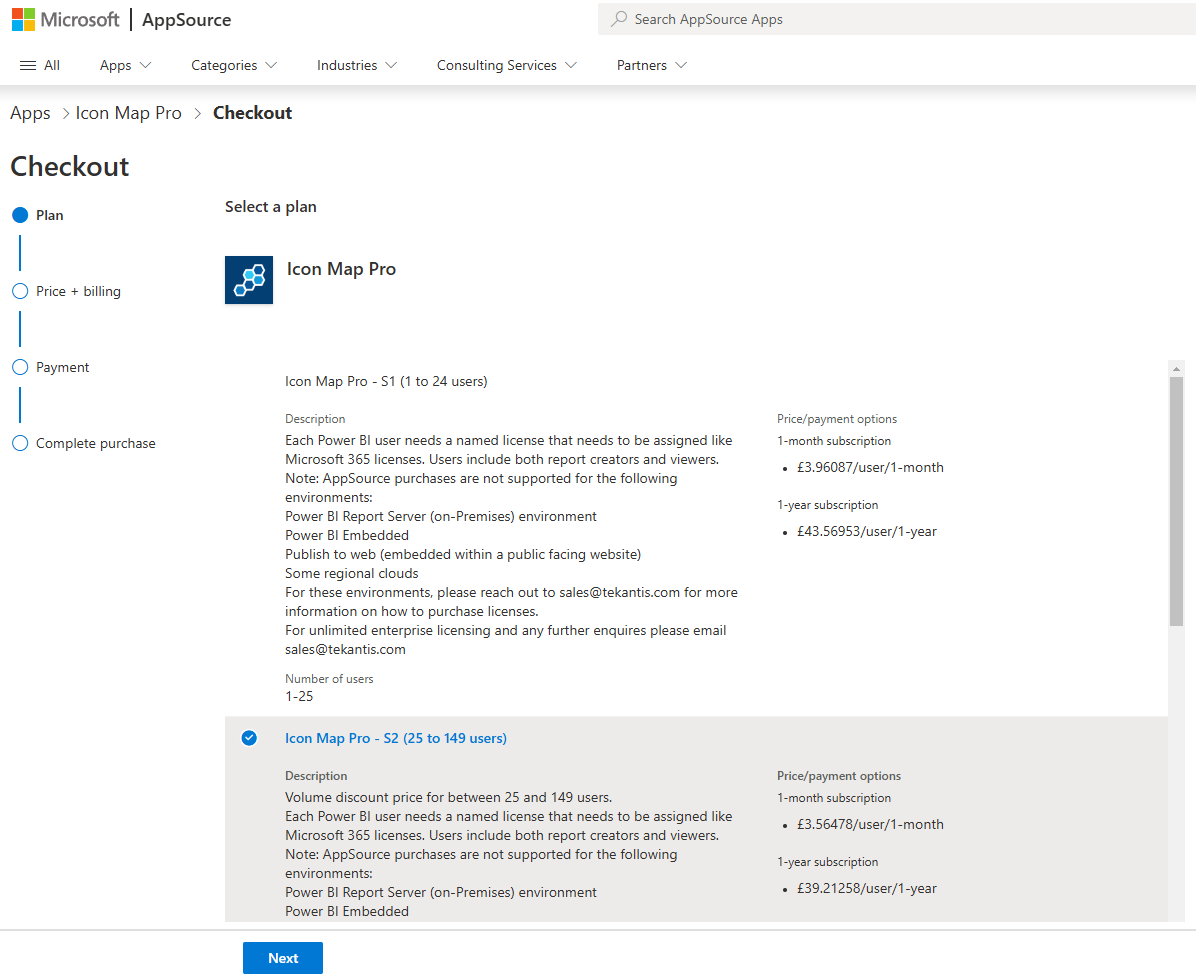Open the Partners menu

point(651,65)
